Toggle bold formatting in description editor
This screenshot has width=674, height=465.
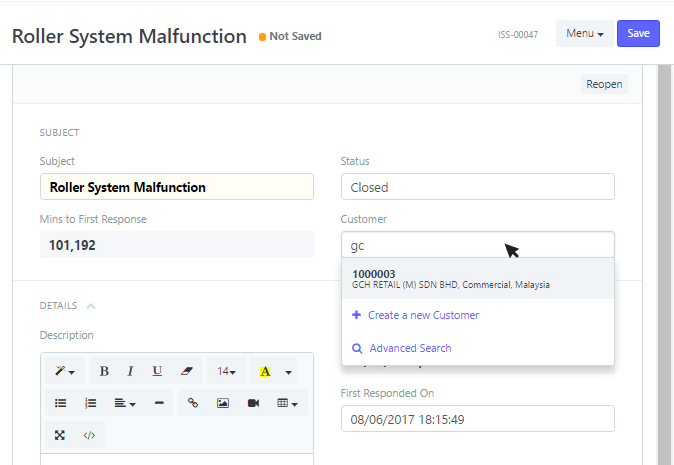click(x=104, y=371)
